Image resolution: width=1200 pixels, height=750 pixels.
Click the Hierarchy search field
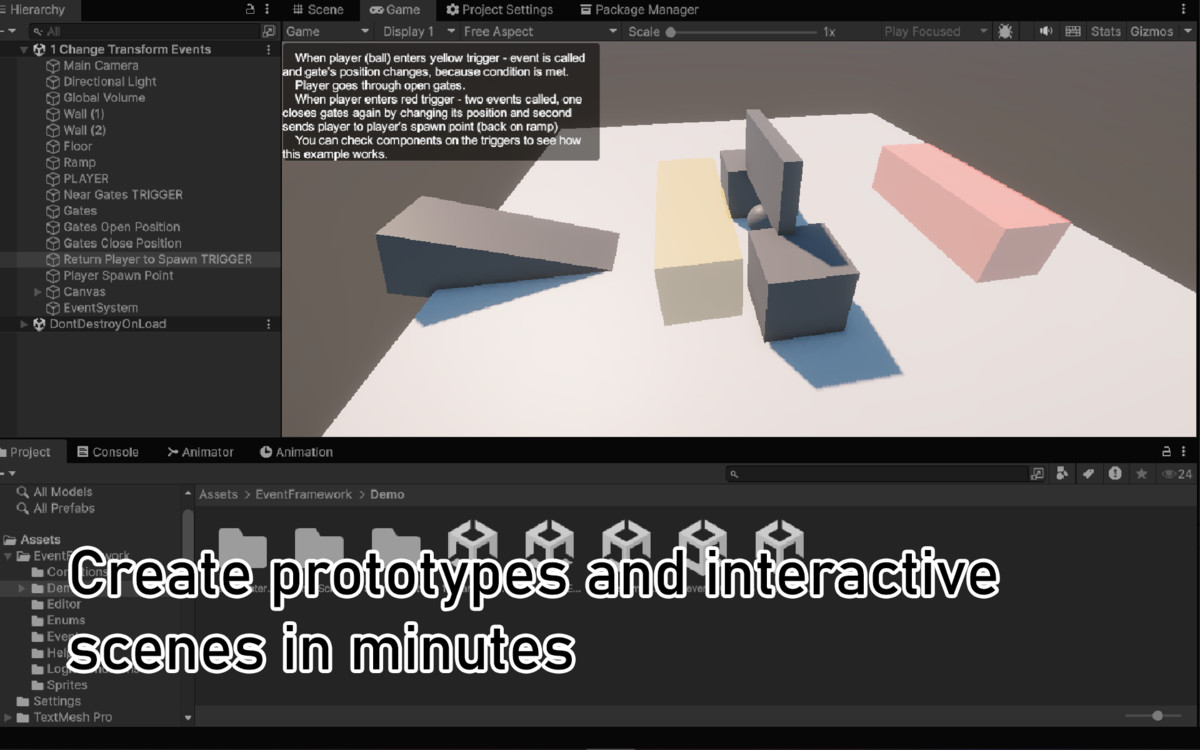coord(144,31)
